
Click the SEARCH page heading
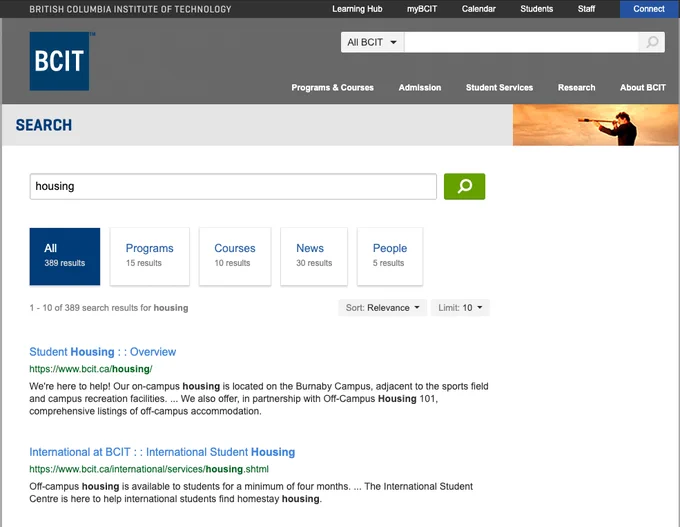[x=44, y=125]
